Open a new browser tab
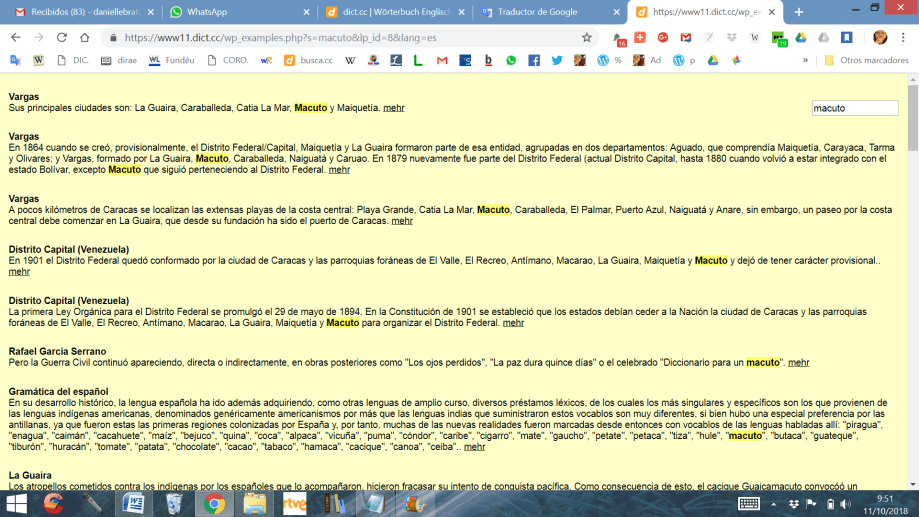Viewport: 919px width, 517px height. (799, 12)
